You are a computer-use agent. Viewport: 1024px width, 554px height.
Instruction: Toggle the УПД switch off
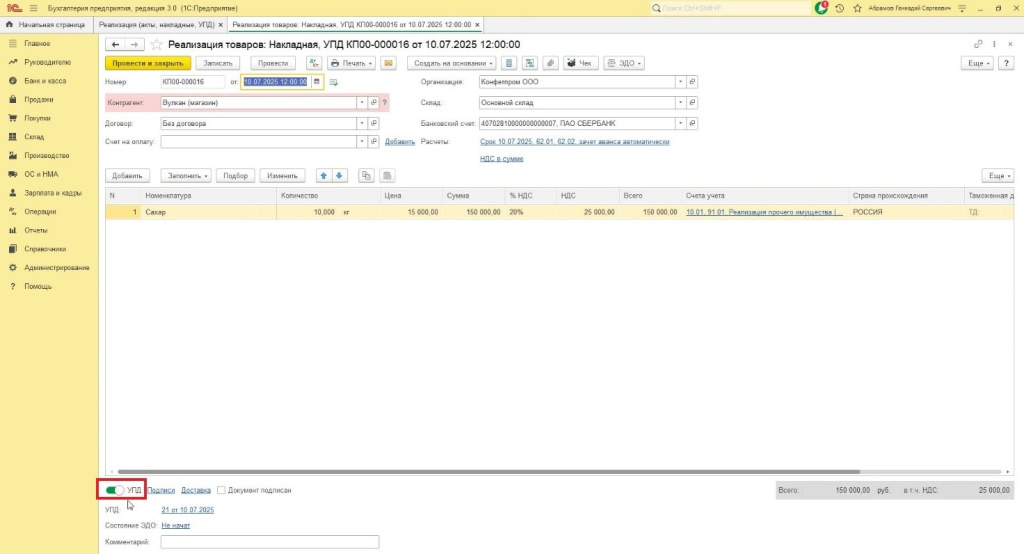[114, 490]
